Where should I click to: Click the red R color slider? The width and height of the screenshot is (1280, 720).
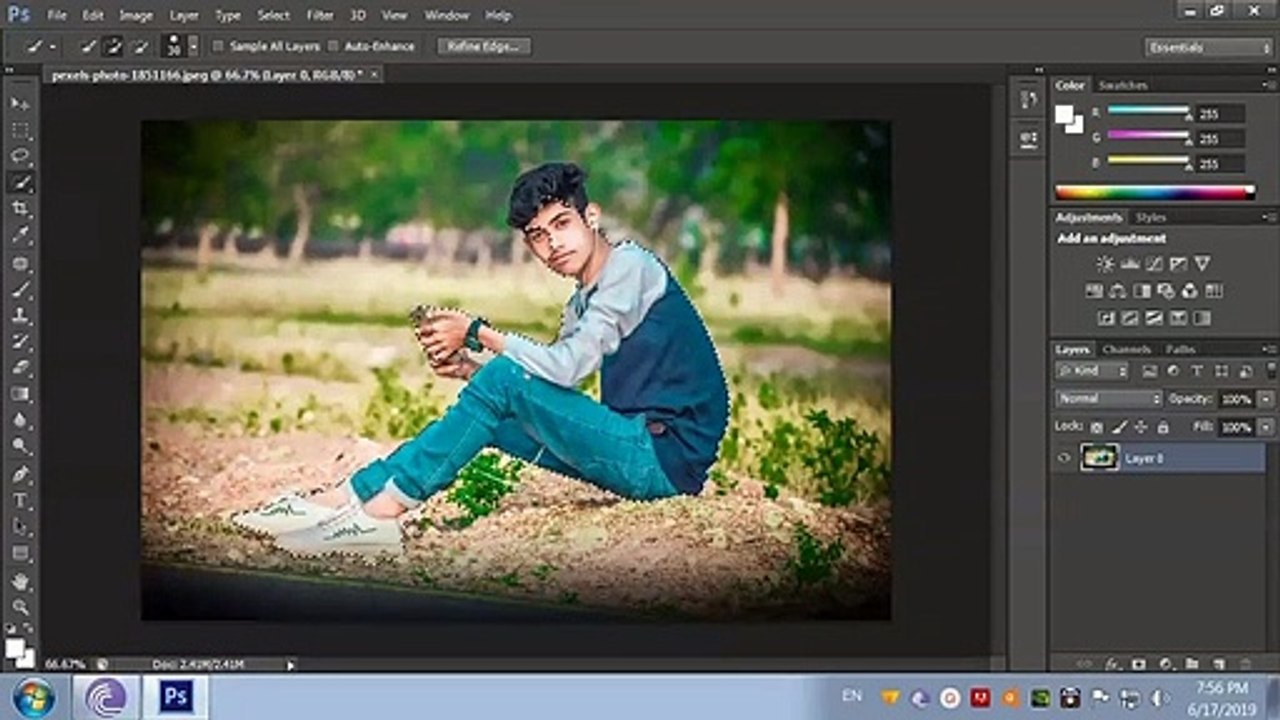[x=1148, y=111]
